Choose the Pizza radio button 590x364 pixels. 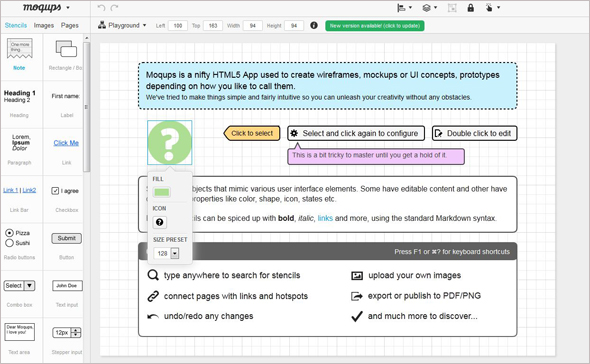pyautogui.click(x=10, y=233)
